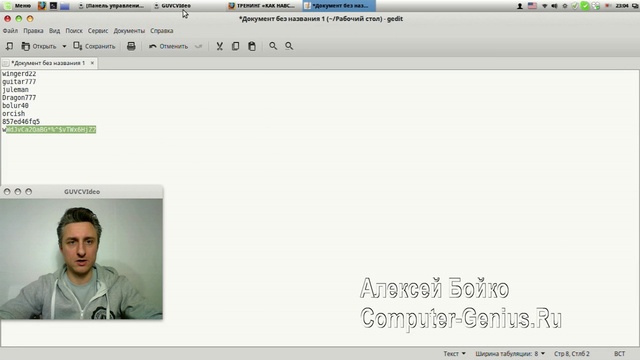
Task: Click the green maximize button of gedit
Action: (19, 18)
